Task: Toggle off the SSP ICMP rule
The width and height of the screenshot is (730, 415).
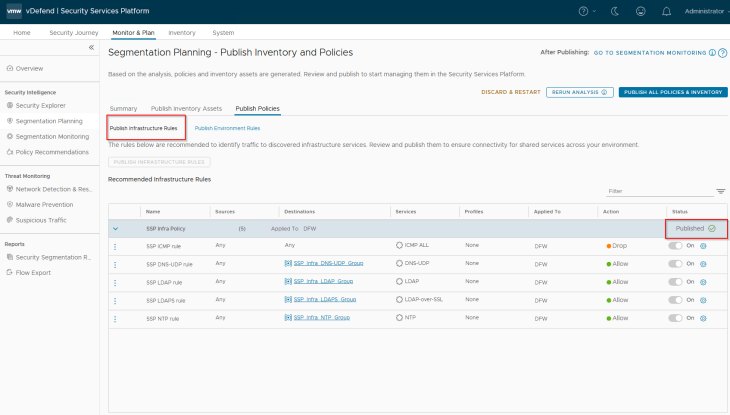Action: (675, 246)
